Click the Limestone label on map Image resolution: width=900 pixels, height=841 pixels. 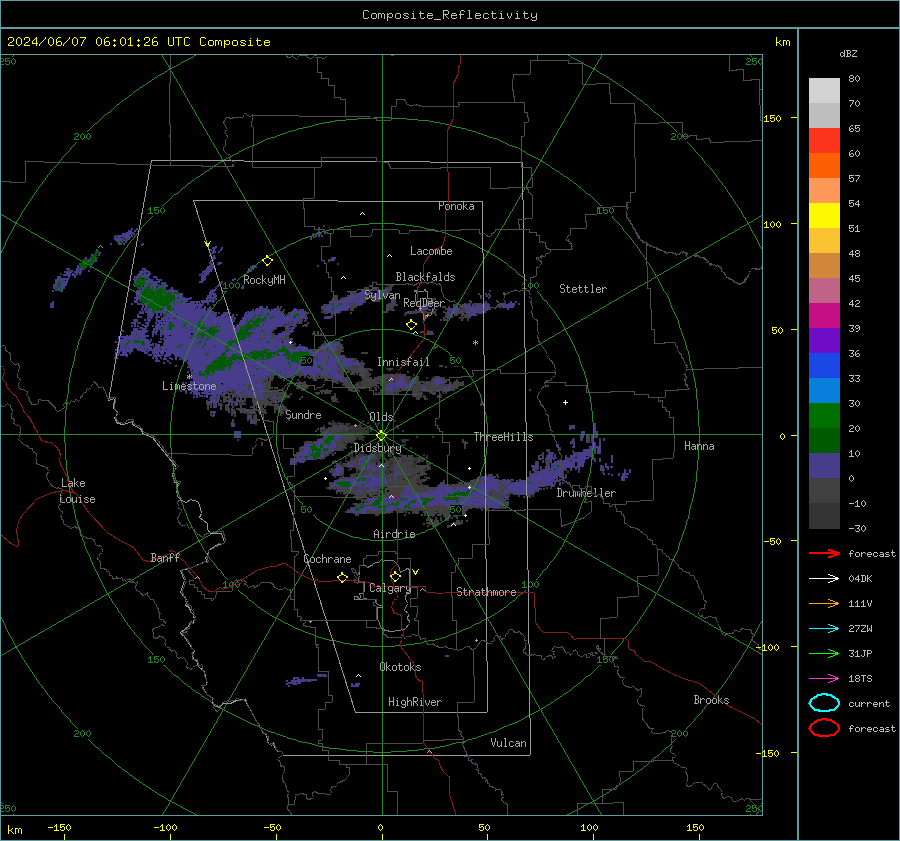tap(189, 386)
